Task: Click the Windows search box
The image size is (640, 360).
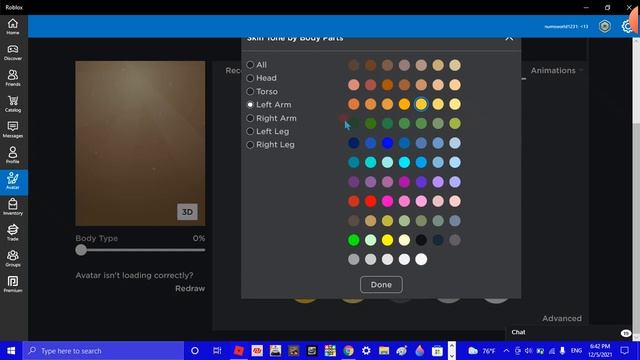Action: pyautogui.click(x=103, y=351)
